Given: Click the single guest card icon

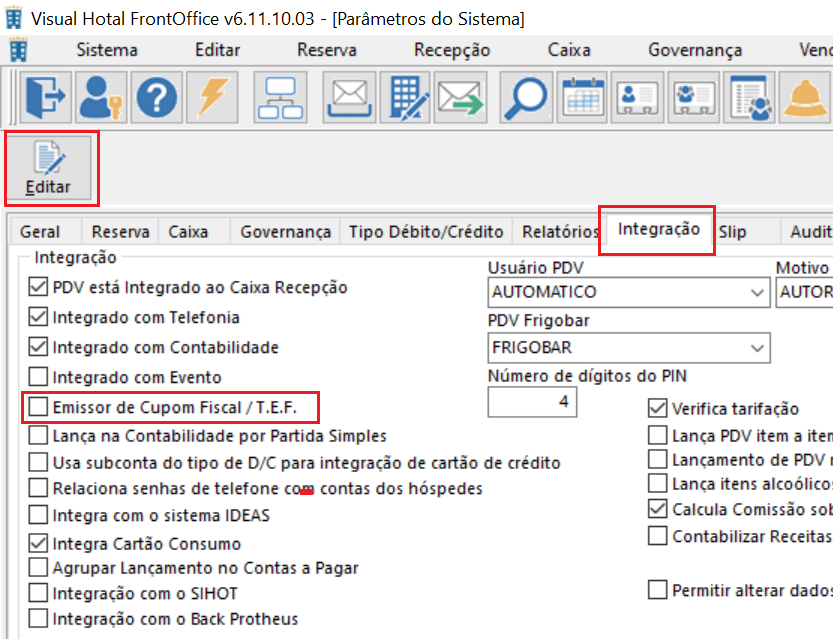Looking at the screenshot, I should pyautogui.click(x=638, y=98).
